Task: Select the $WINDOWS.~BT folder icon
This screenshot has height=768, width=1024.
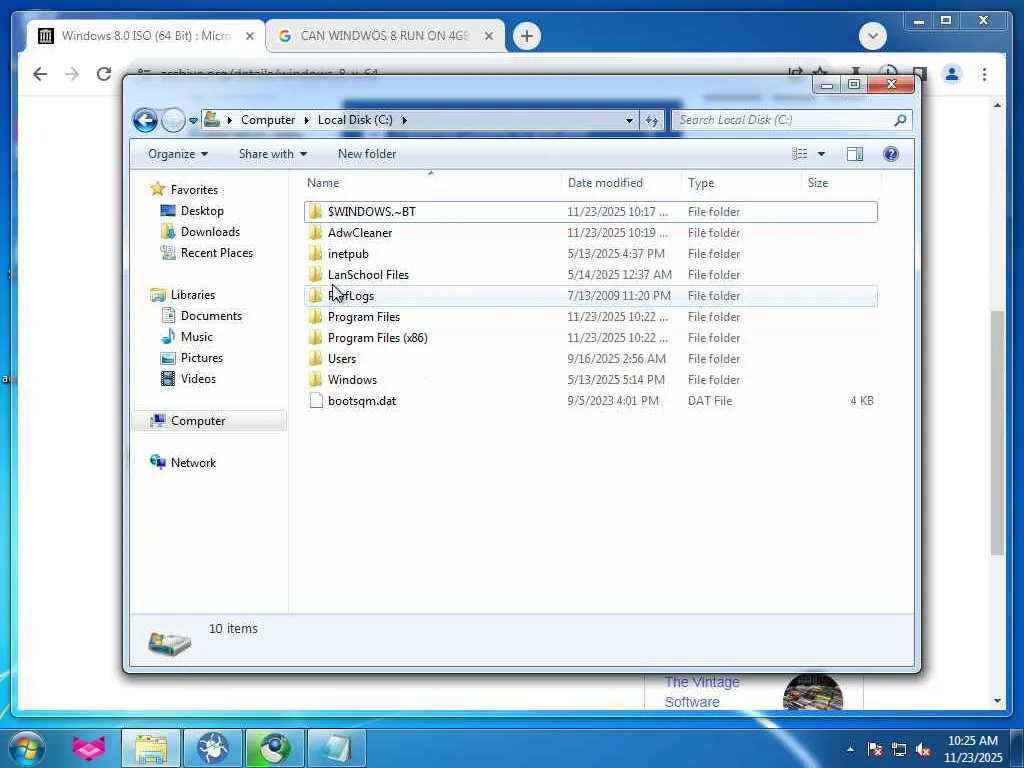Action: [x=316, y=212]
